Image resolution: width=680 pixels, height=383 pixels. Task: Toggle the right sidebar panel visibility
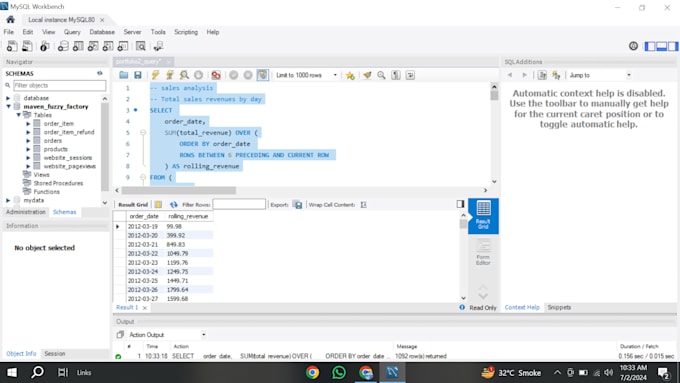673,46
